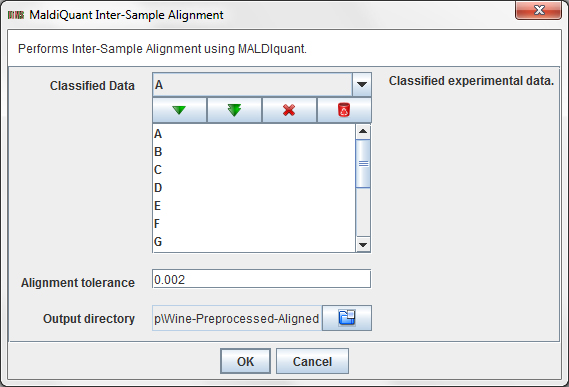This screenshot has height=387, width=569.
Task: Click the list scrollbar thumb
Action: click(363, 164)
